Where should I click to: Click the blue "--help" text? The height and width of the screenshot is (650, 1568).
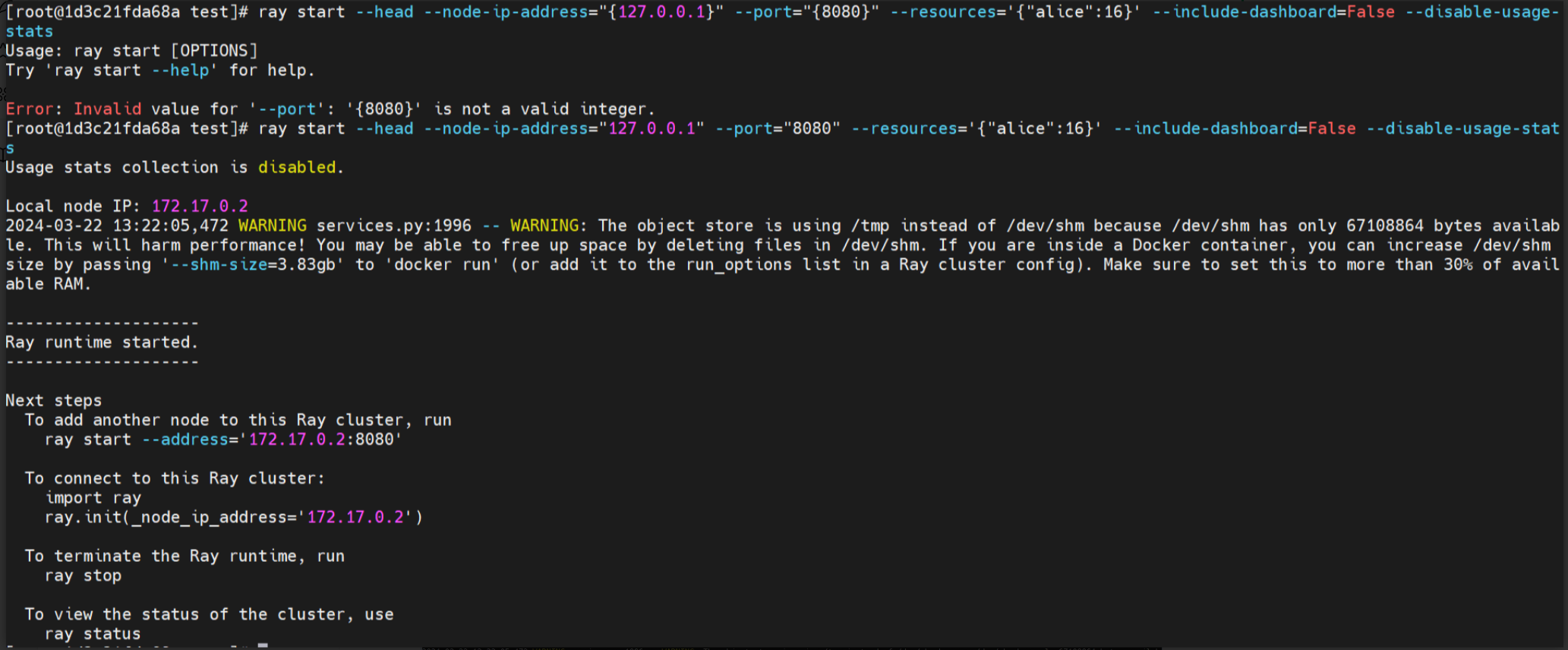pyautogui.click(x=185, y=71)
